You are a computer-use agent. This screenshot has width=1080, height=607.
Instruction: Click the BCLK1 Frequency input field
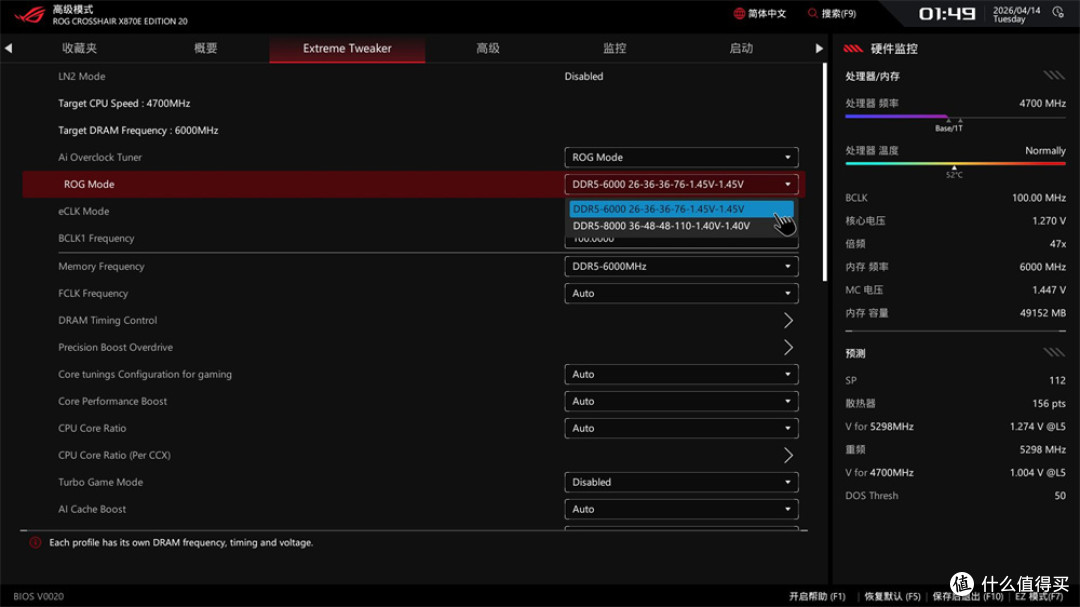[681, 240]
